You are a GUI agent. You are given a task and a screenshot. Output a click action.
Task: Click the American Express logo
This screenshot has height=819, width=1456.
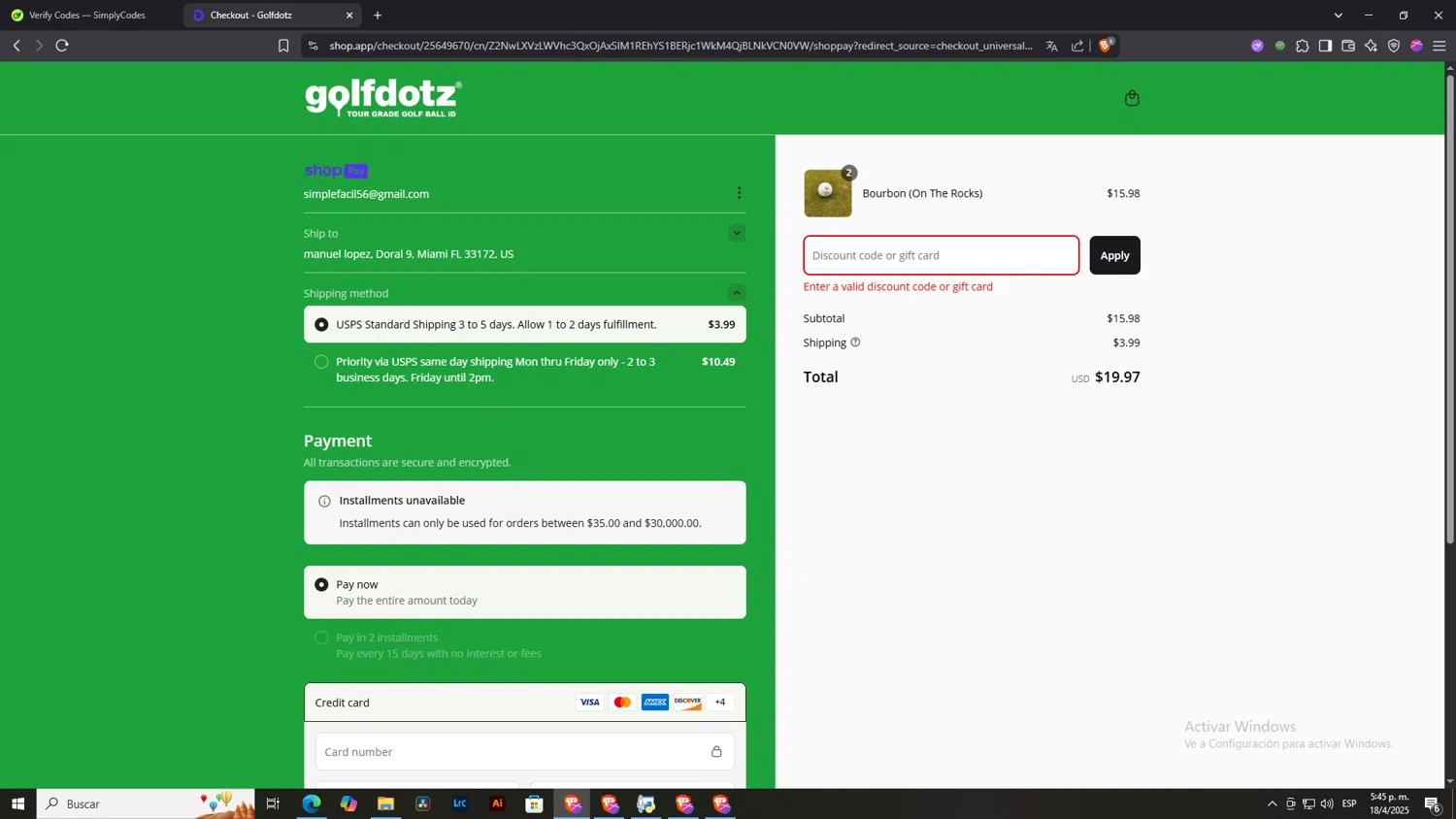pyautogui.click(x=655, y=703)
